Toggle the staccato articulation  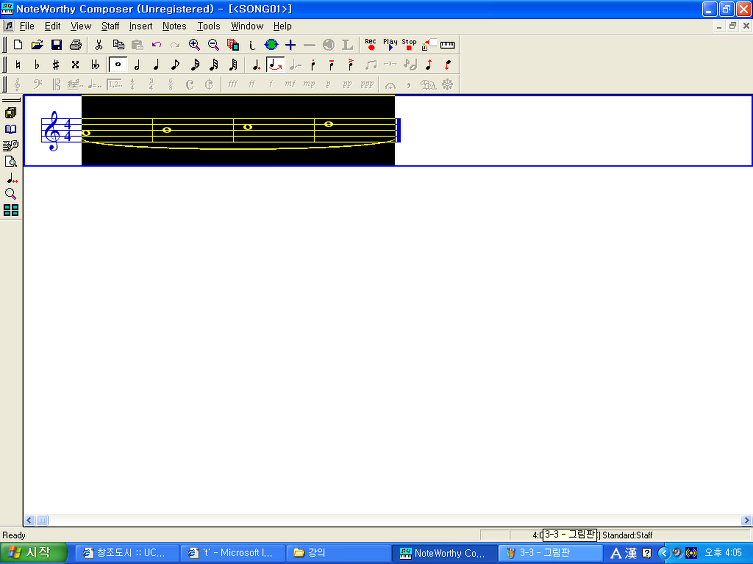point(313,64)
